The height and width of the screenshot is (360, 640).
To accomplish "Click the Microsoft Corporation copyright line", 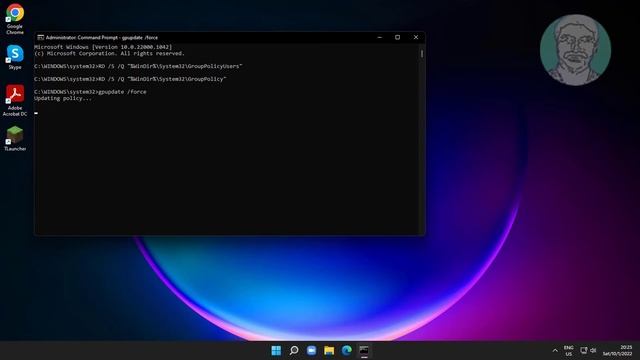I will [109, 53].
